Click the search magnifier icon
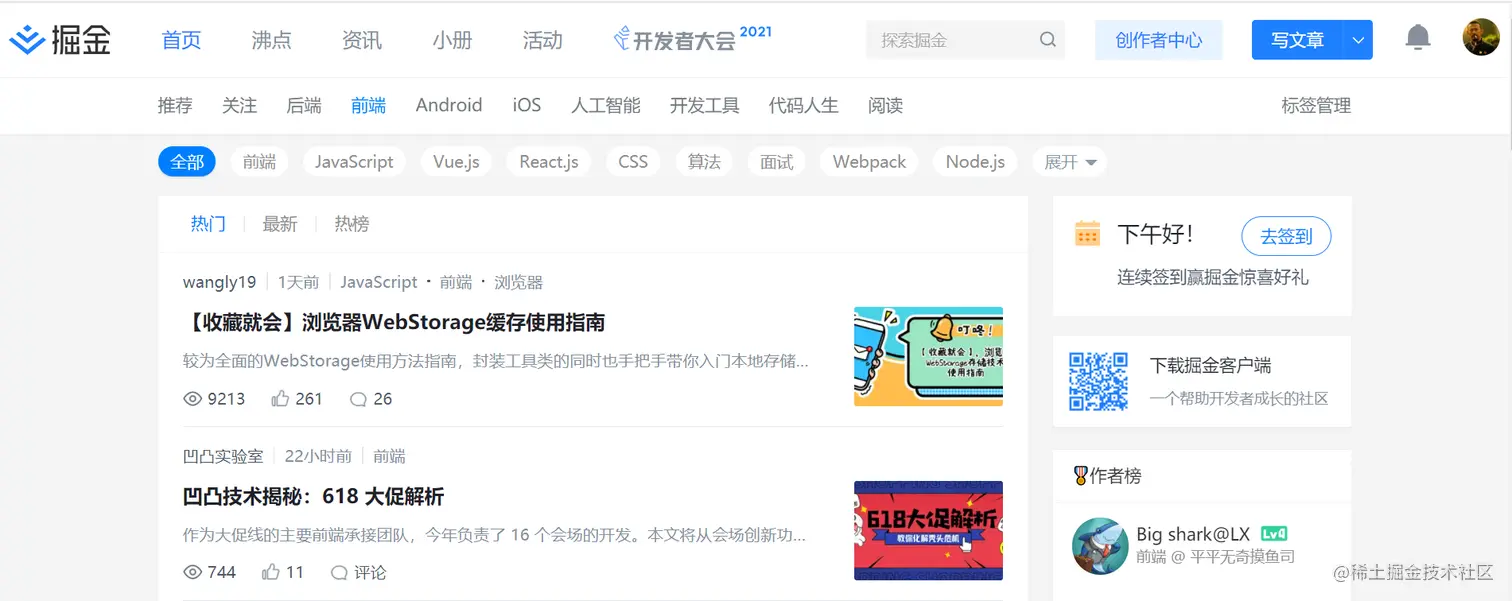 (x=1047, y=40)
